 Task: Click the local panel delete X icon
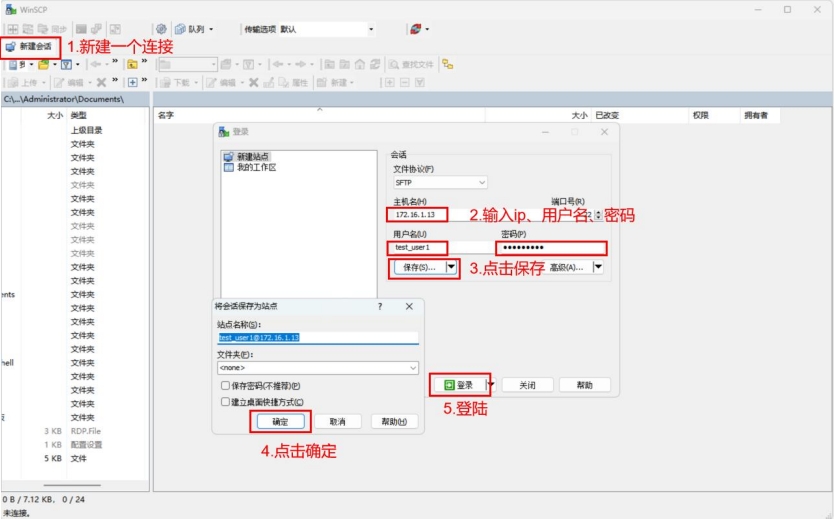coord(101,82)
